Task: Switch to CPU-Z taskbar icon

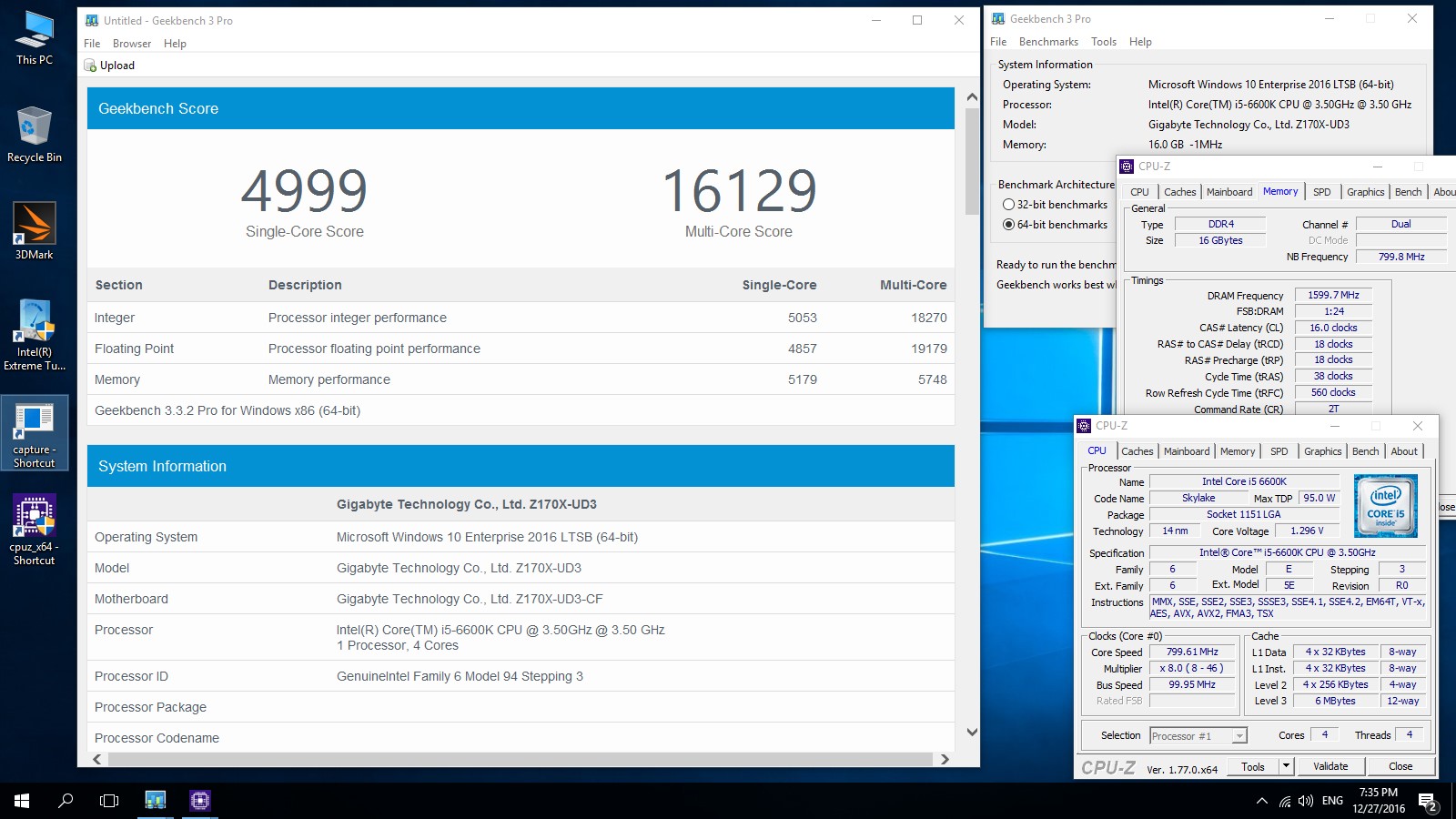Action: (x=200, y=801)
